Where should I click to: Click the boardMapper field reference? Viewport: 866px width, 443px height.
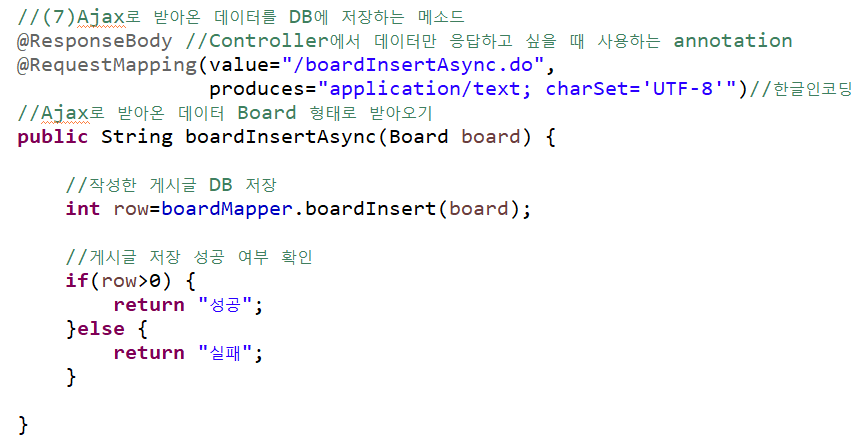tap(226, 209)
